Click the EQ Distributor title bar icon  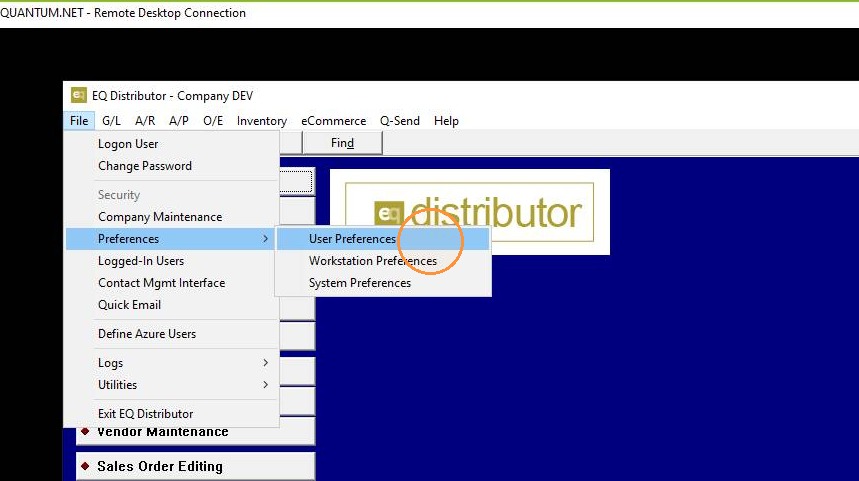point(78,95)
